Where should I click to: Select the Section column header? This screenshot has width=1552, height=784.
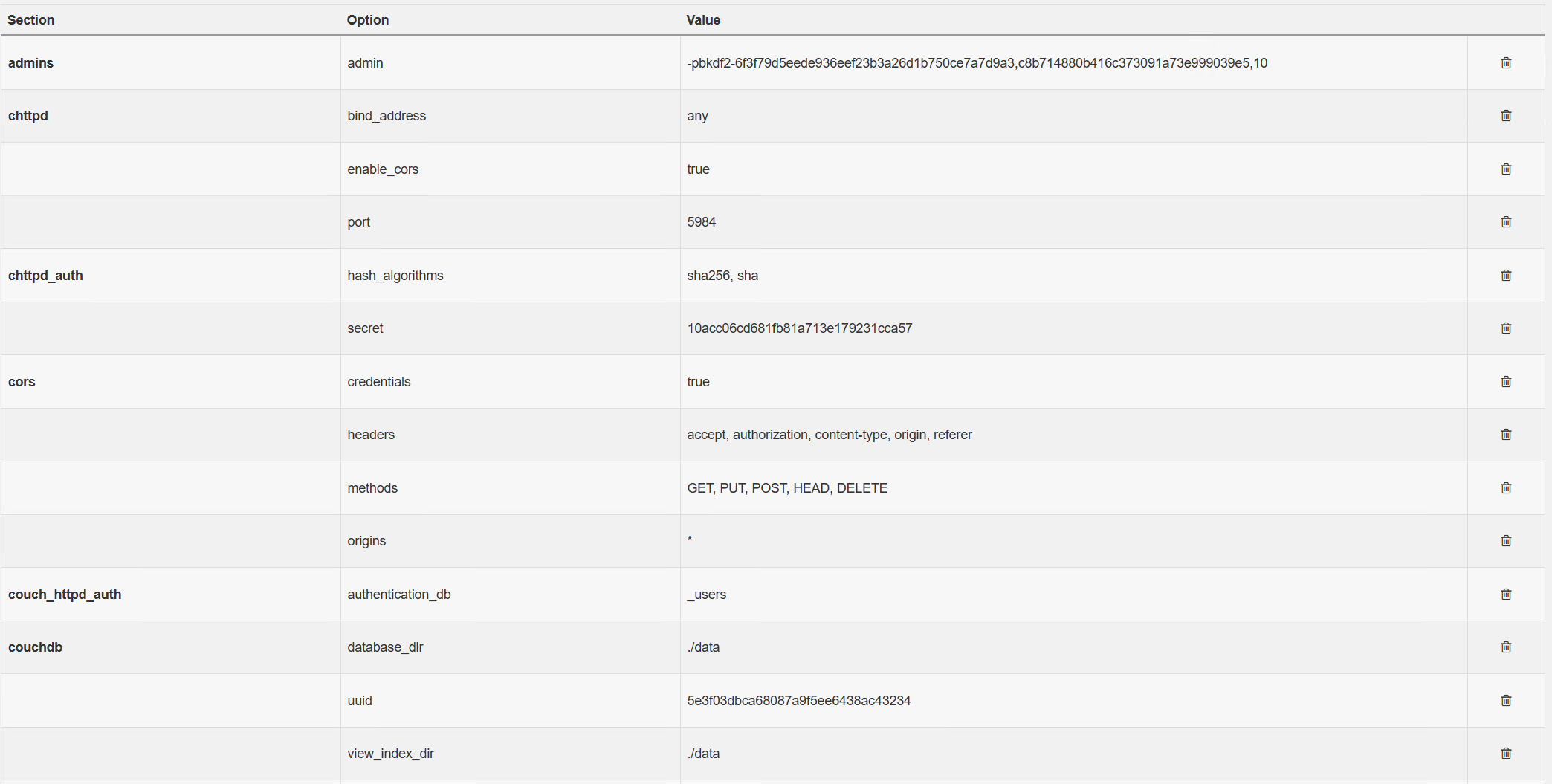30,20
